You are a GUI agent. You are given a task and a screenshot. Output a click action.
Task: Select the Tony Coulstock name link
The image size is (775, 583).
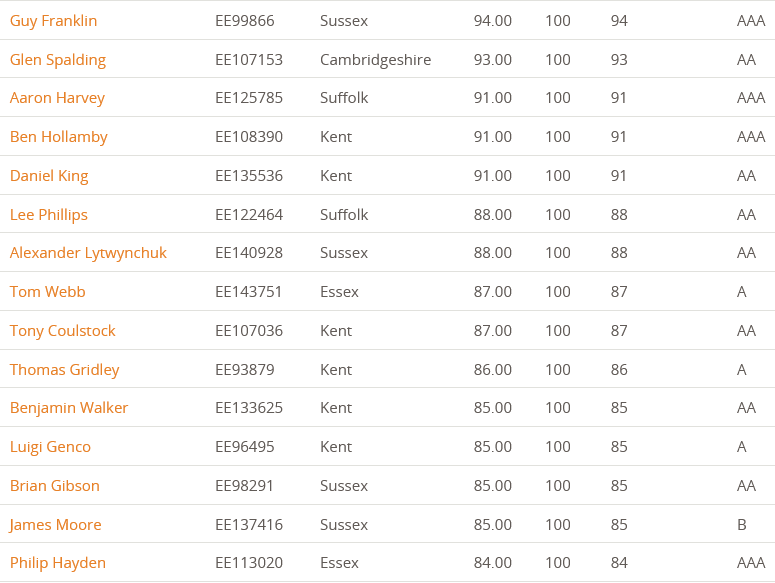tap(63, 331)
